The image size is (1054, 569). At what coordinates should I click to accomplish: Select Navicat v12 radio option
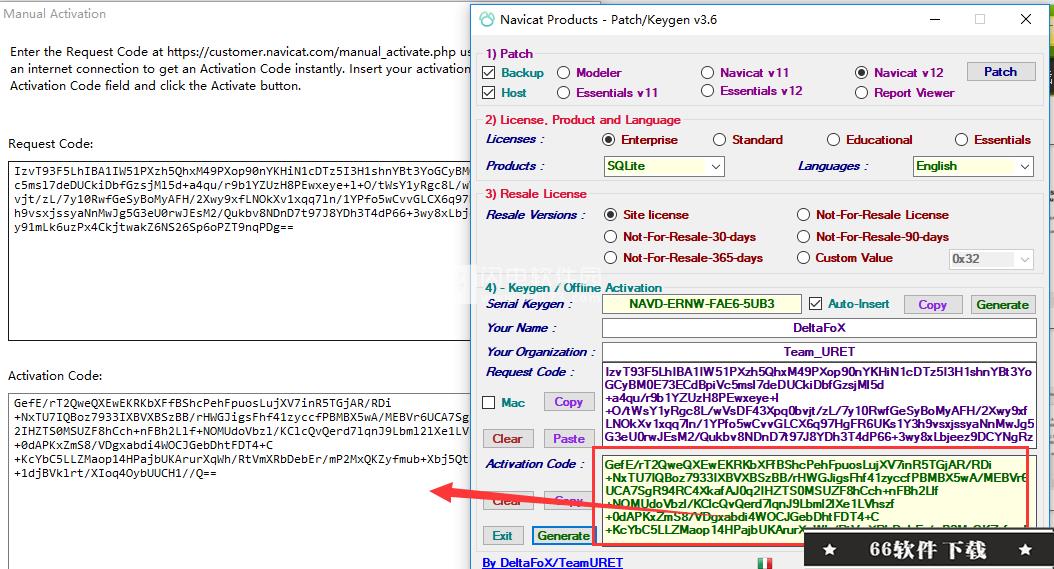click(x=861, y=73)
